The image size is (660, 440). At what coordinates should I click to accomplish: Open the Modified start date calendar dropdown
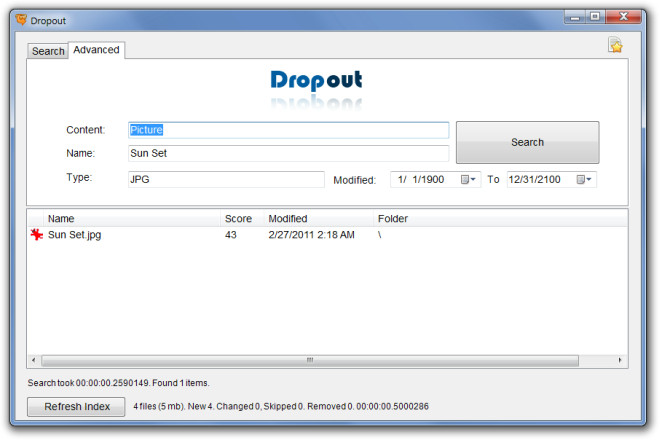point(468,180)
